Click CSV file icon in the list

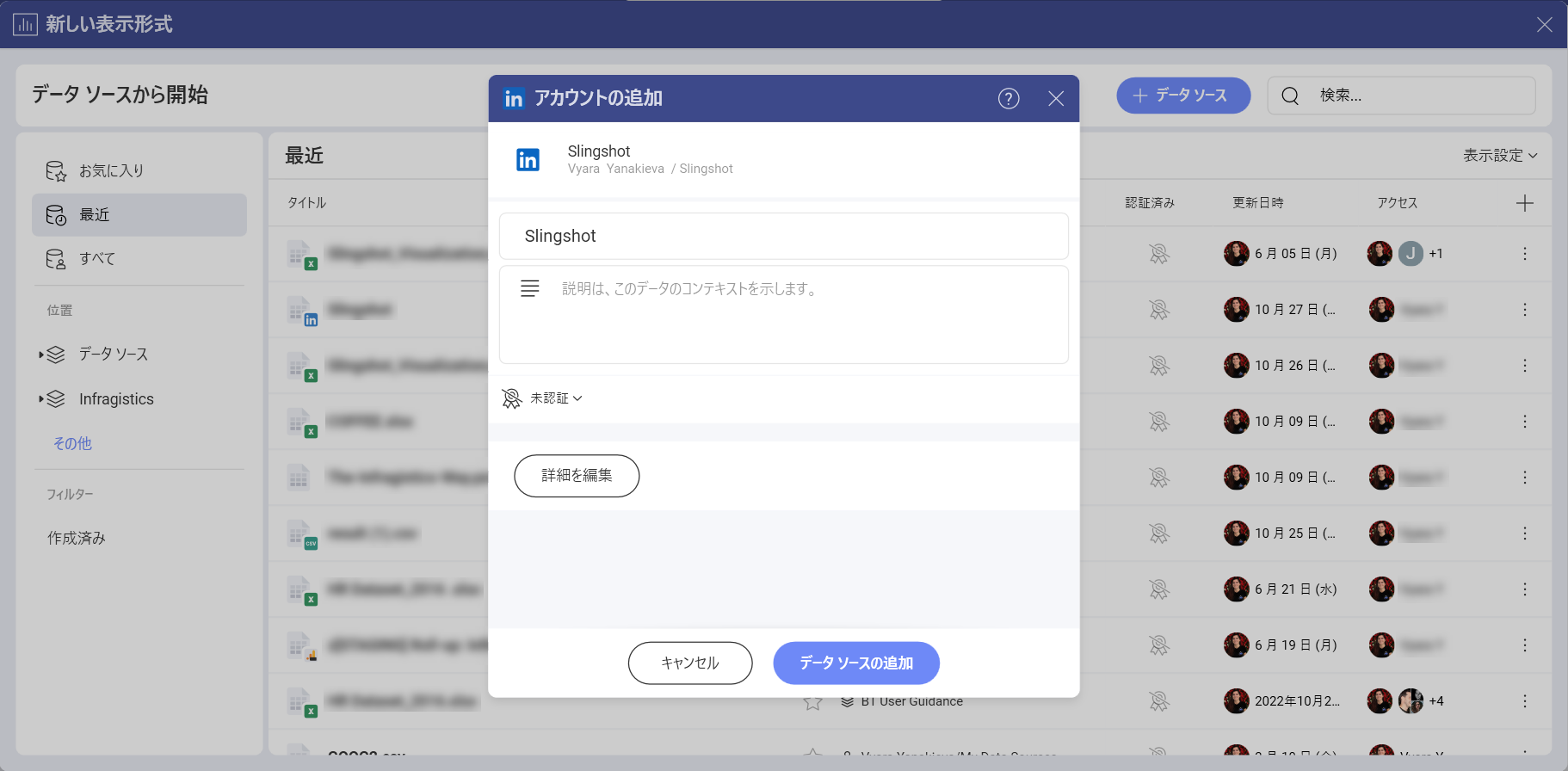302,535
